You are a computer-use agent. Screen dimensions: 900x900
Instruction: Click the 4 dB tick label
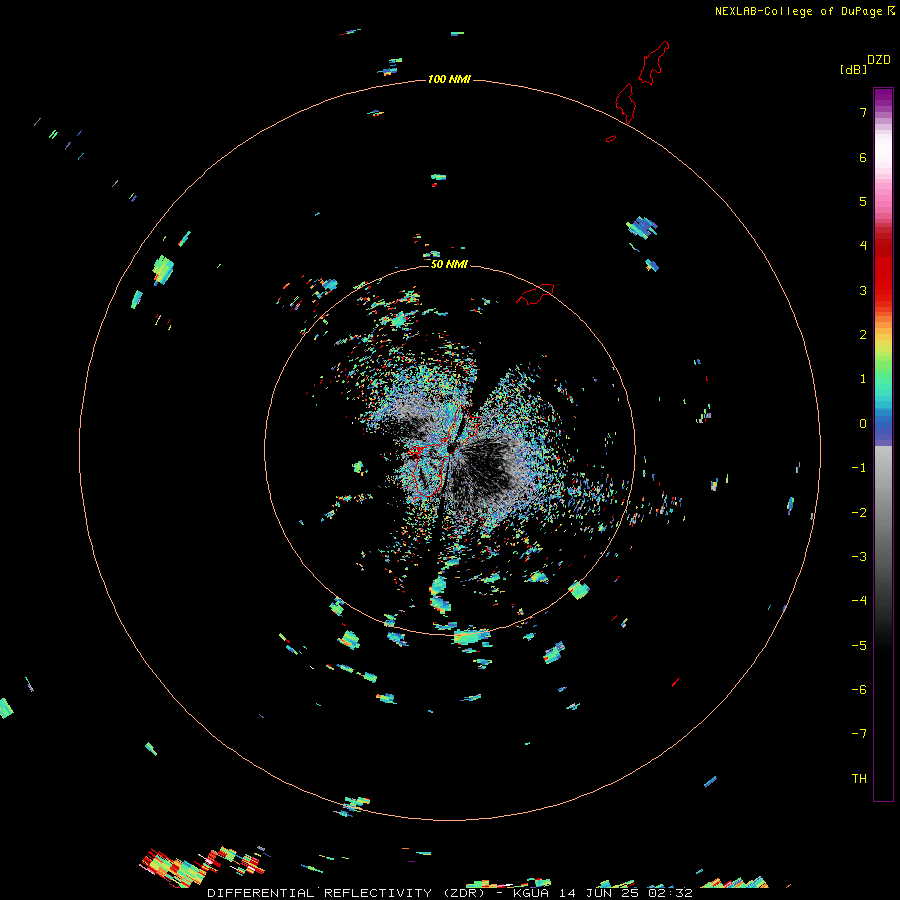(863, 246)
